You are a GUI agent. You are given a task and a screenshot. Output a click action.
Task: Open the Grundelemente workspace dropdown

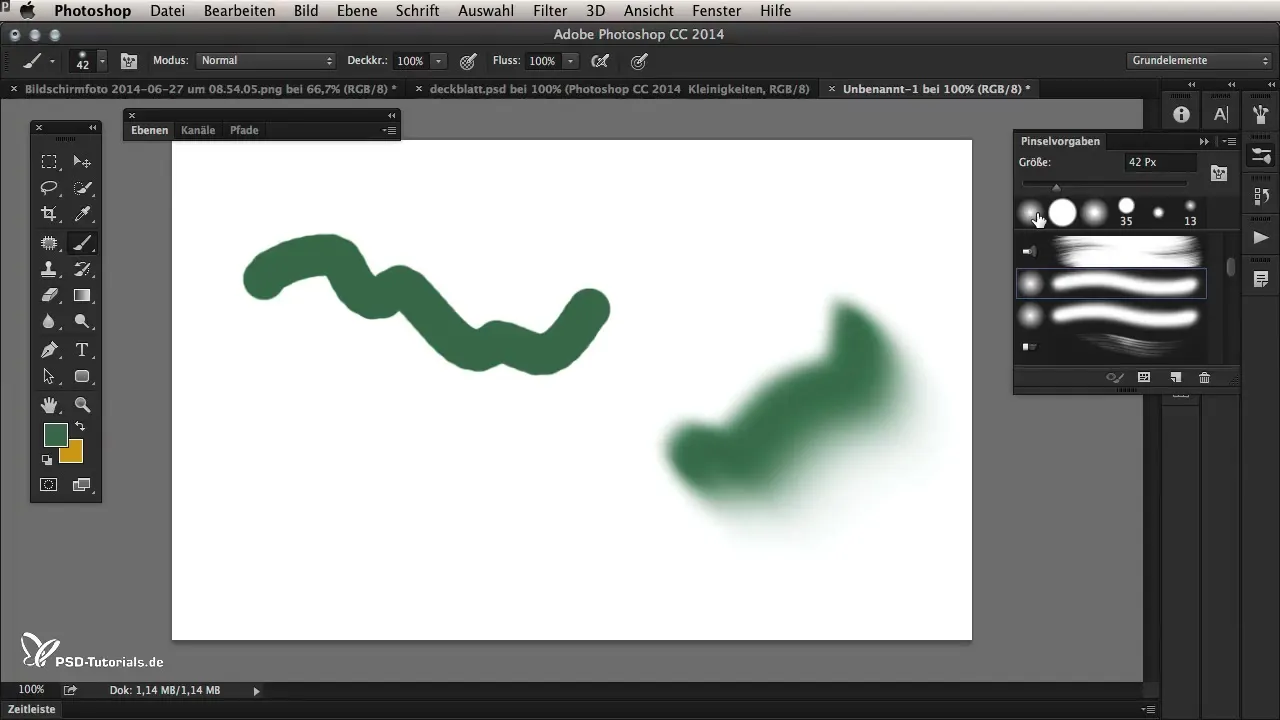click(x=1198, y=61)
